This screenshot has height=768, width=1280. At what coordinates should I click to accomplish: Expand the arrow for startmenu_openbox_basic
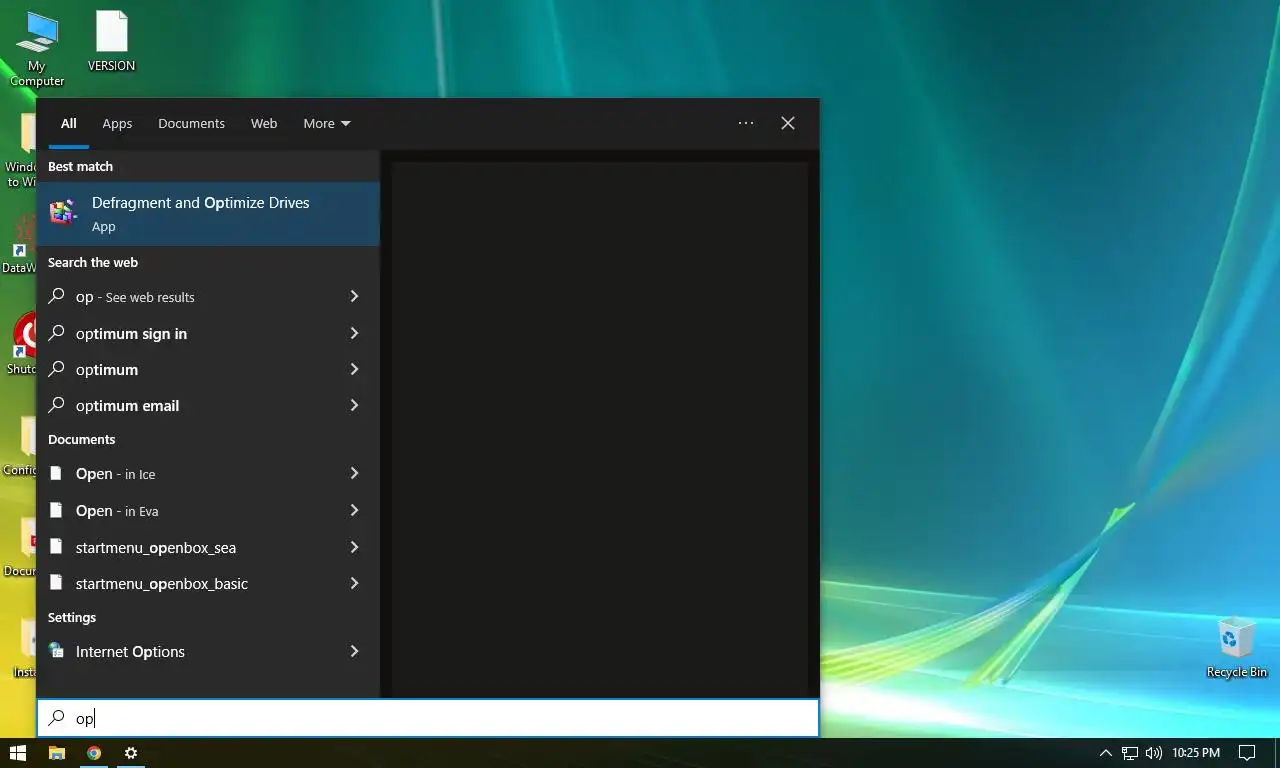pos(354,583)
